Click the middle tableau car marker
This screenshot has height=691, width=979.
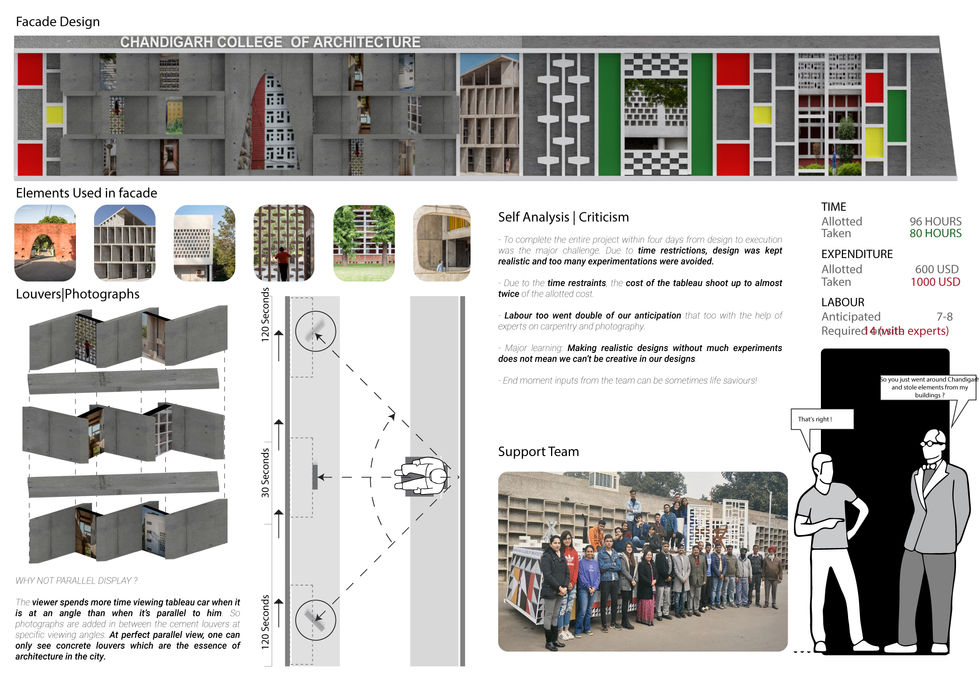click(x=315, y=477)
